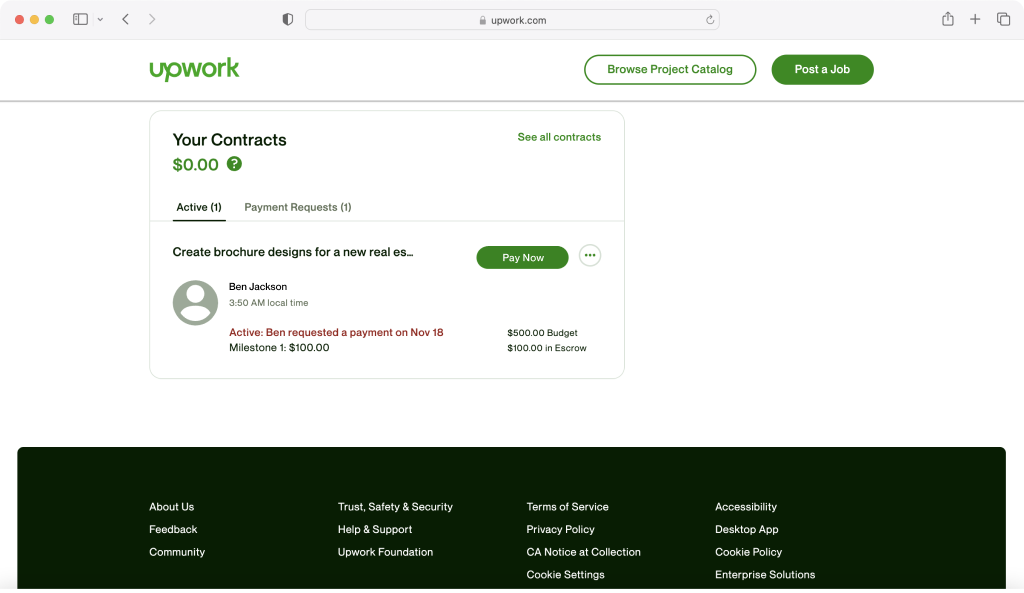
Task: Show the tab overview icon
Action: pyautogui.click(x=1003, y=19)
